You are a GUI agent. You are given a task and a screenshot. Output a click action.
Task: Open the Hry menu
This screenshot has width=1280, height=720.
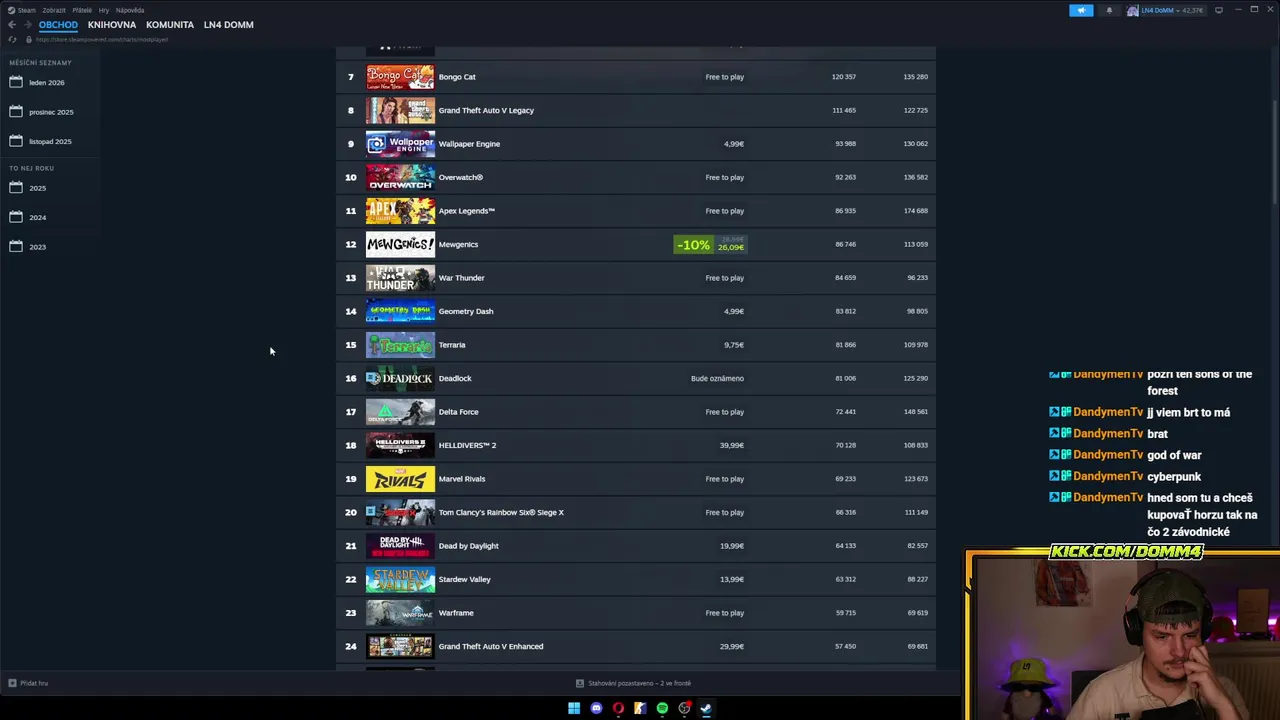click(104, 10)
